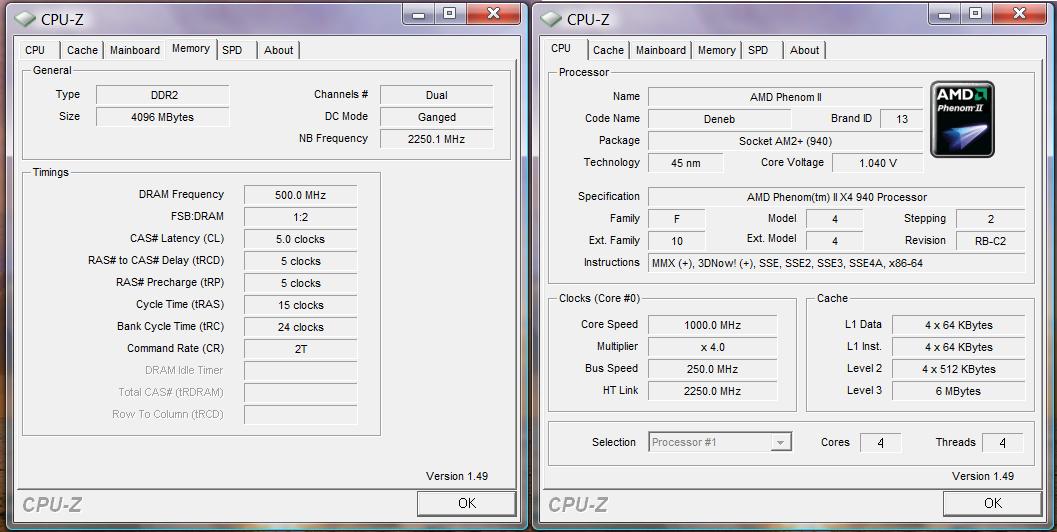Open About tab in the right window
Screen dimensions: 1057x532
click(804, 50)
